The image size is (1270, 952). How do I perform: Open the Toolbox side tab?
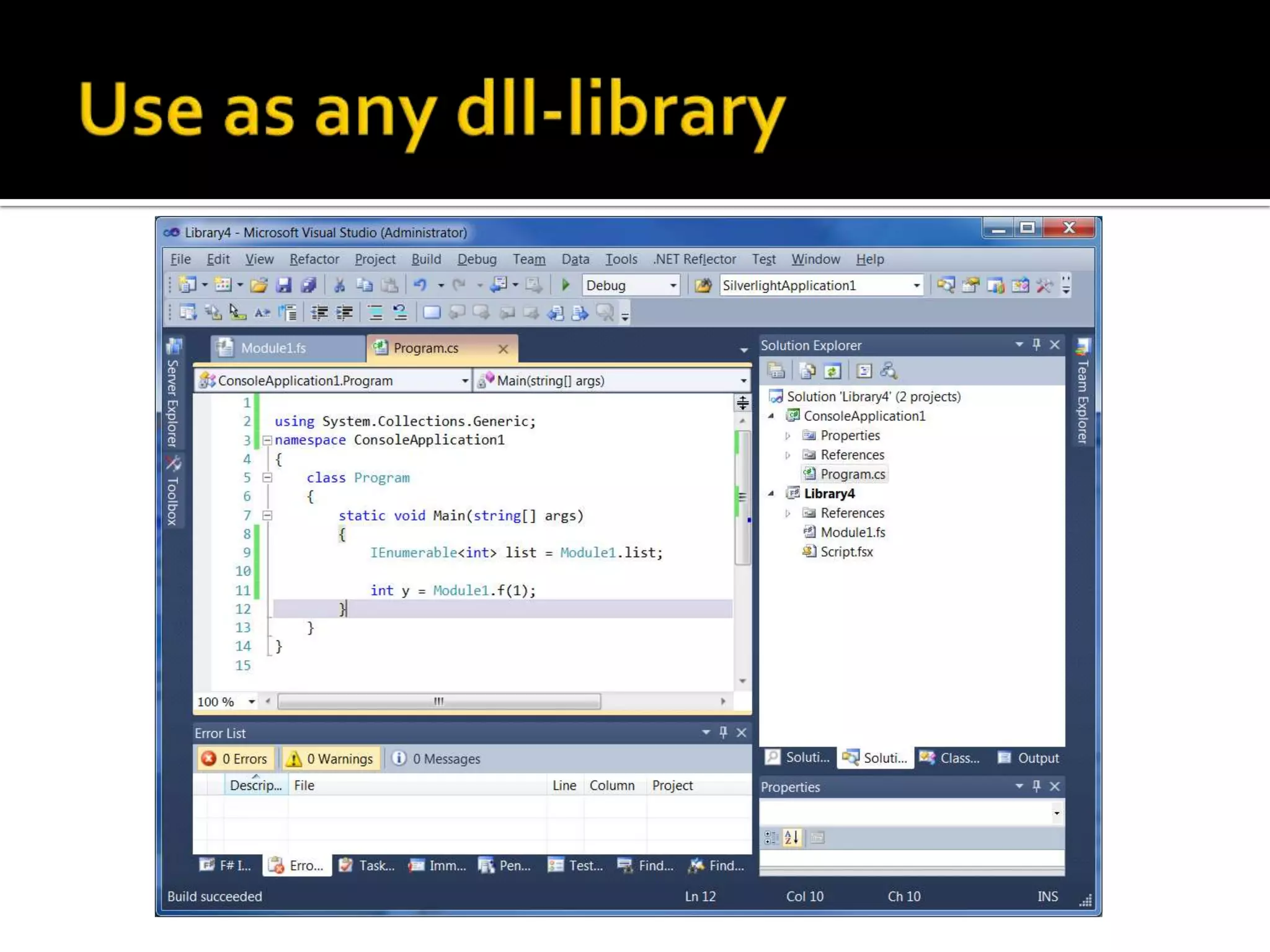(x=173, y=491)
